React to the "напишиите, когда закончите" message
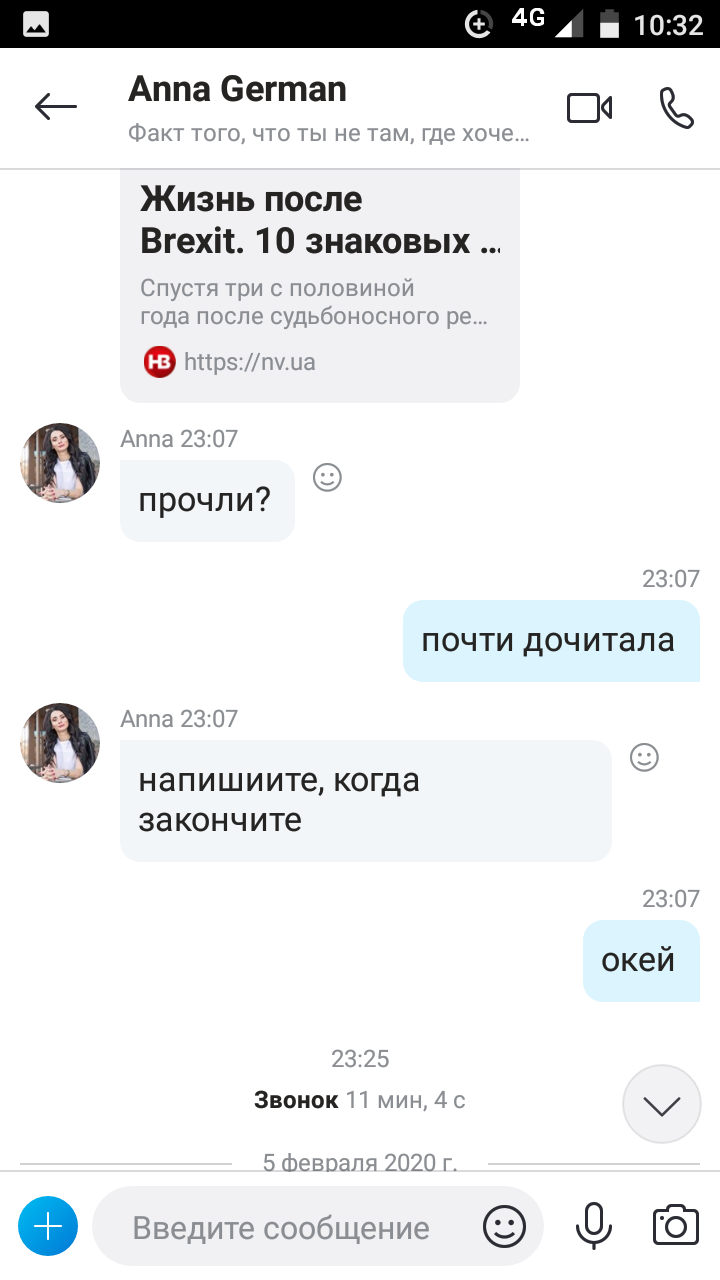720x1280 pixels. pyautogui.click(x=644, y=758)
